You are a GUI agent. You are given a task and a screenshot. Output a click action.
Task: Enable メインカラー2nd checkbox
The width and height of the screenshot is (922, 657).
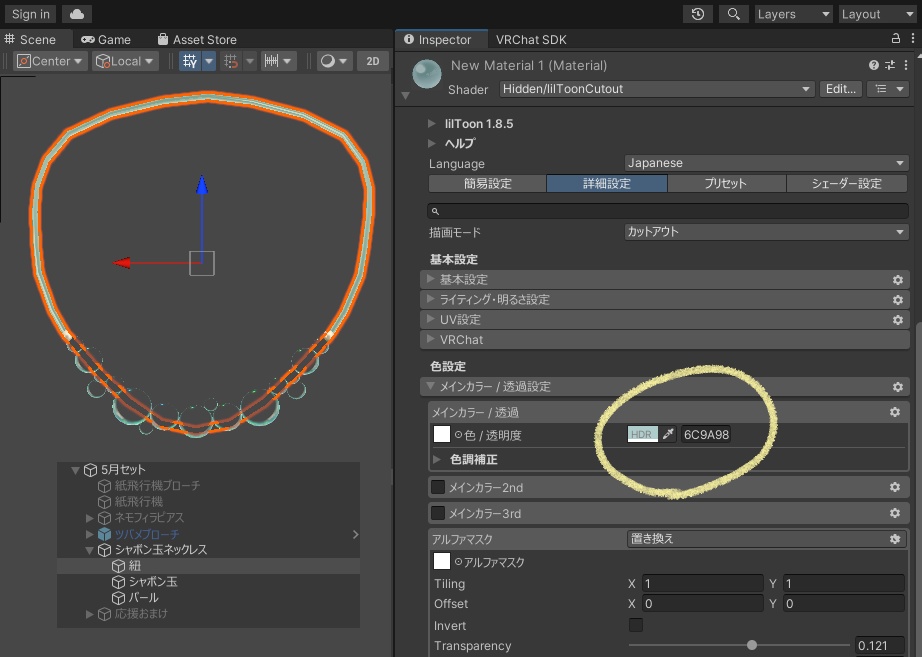[438, 487]
